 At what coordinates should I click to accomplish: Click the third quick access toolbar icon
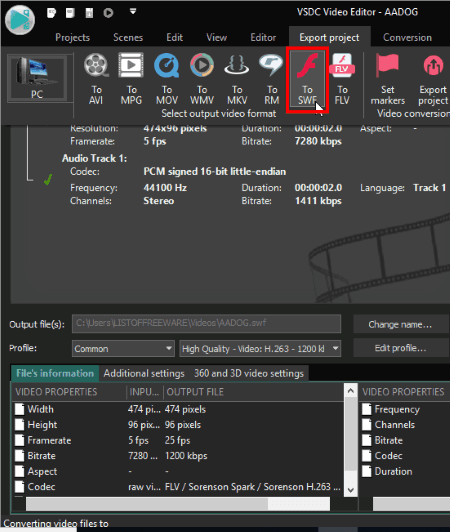click(x=89, y=13)
